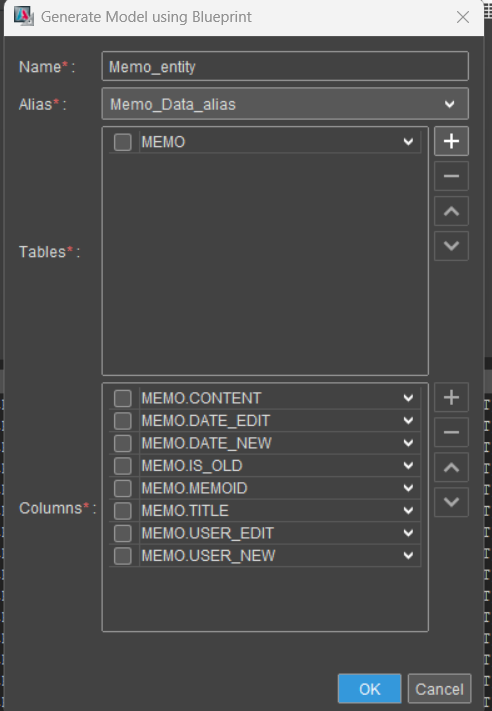
Task: Move selected table down
Action: point(451,246)
